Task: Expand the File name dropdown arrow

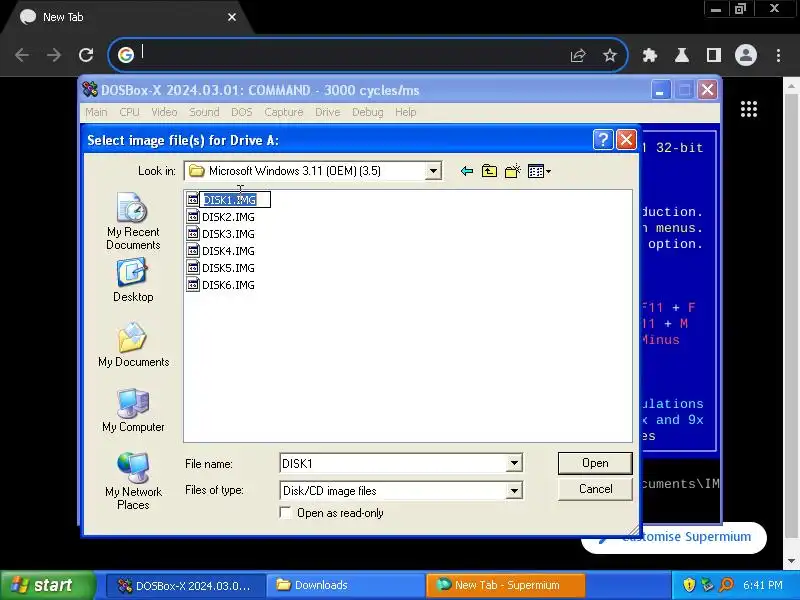Action: pos(514,463)
